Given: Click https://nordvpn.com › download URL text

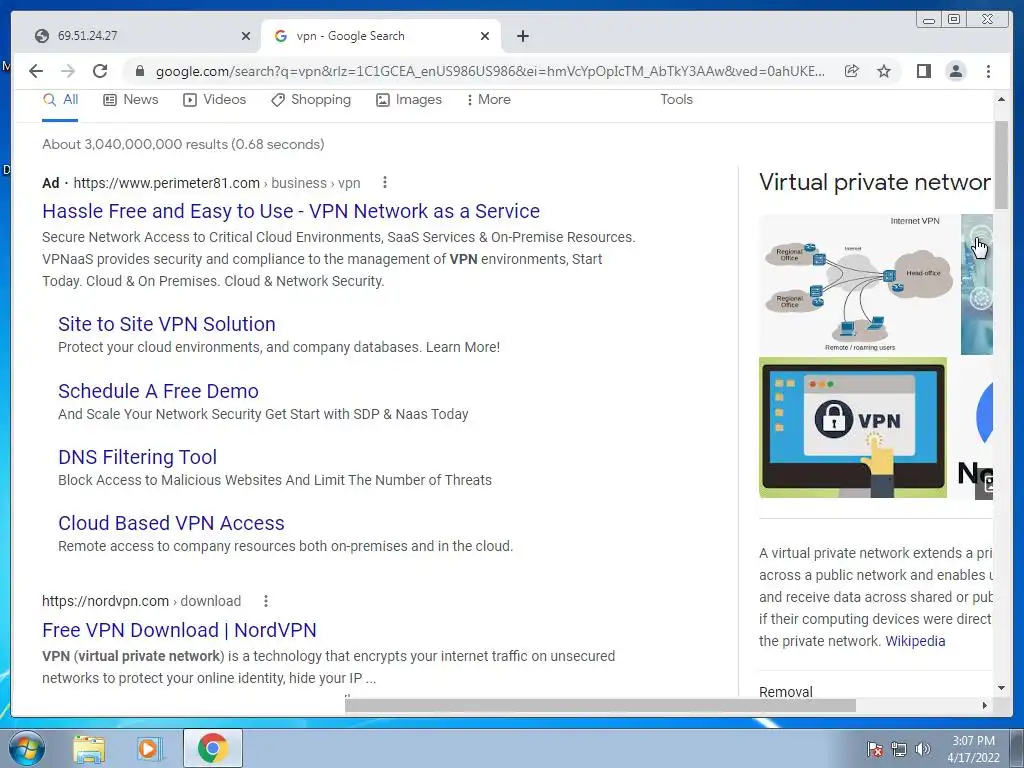Looking at the screenshot, I should click(141, 601).
